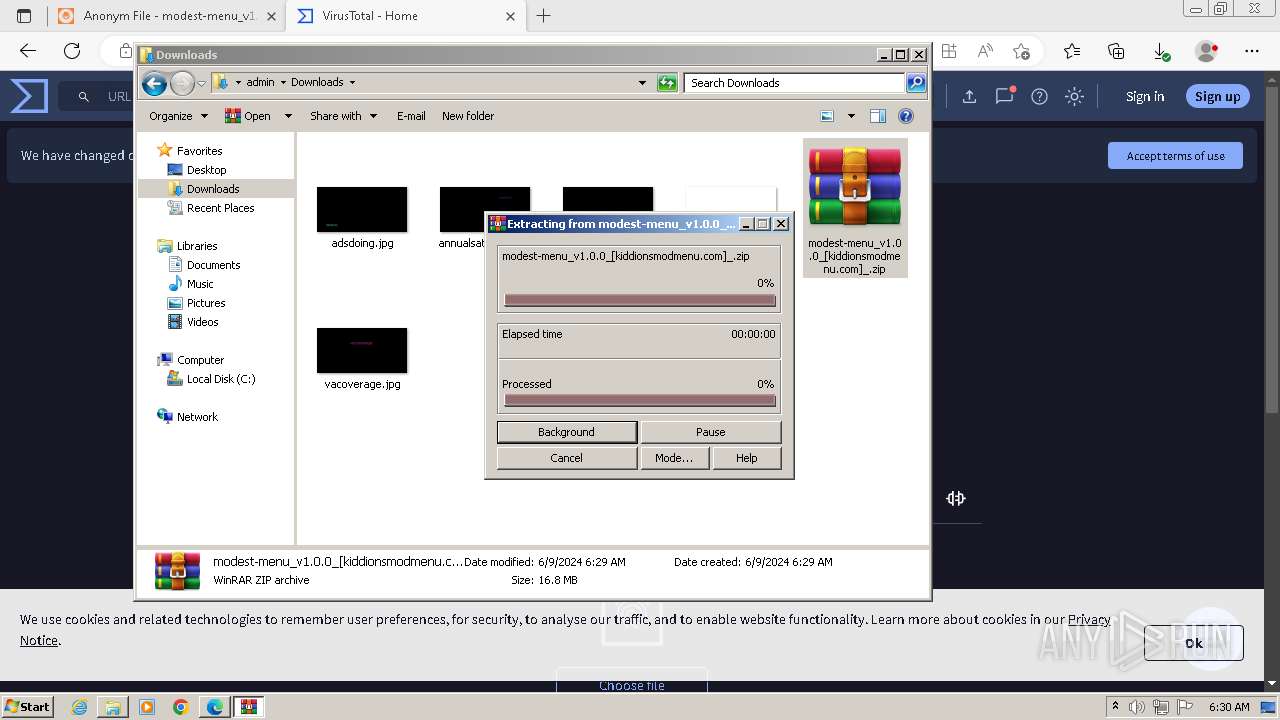Image resolution: width=1280 pixels, height=720 pixels.
Task: Cancel the WinRAR extraction
Action: click(566, 458)
